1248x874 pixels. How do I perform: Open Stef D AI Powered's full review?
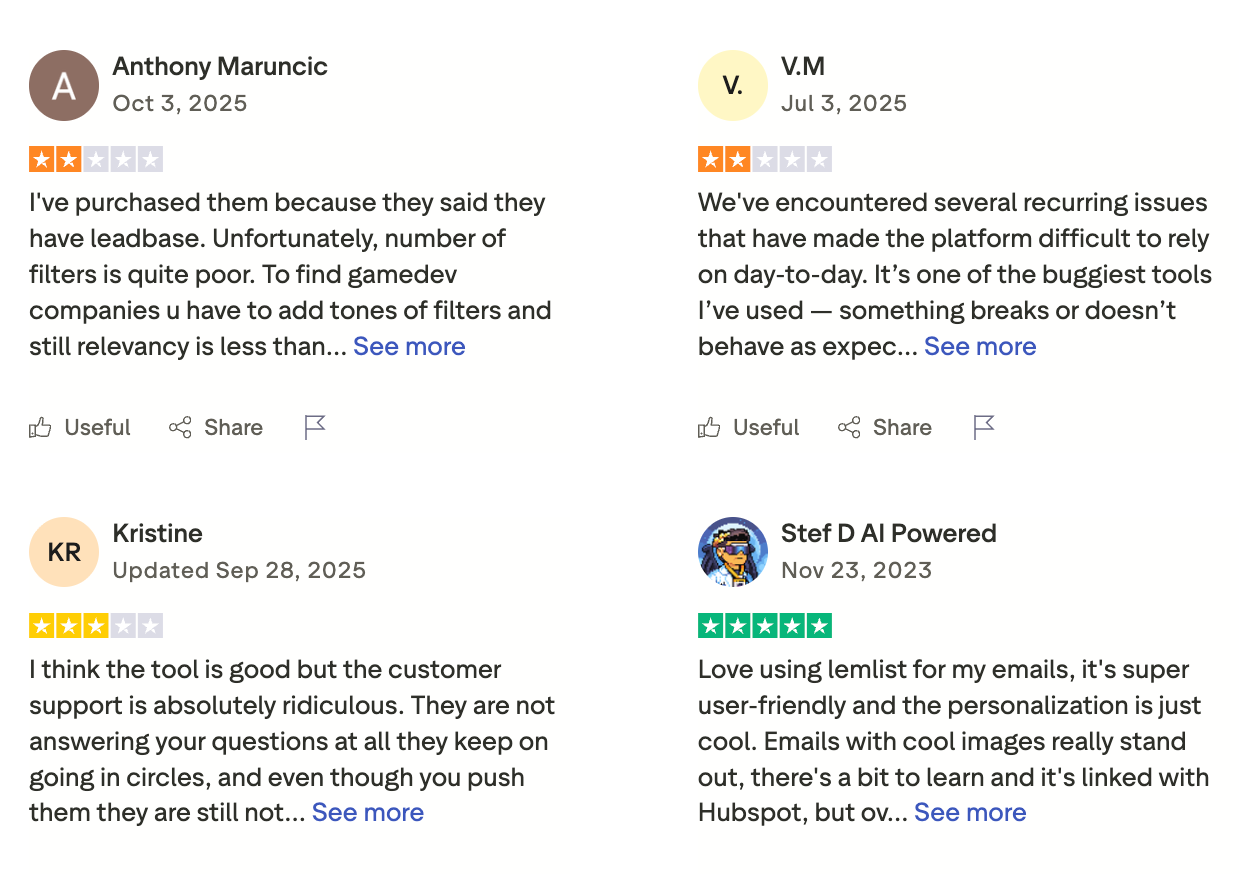tap(969, 812)
